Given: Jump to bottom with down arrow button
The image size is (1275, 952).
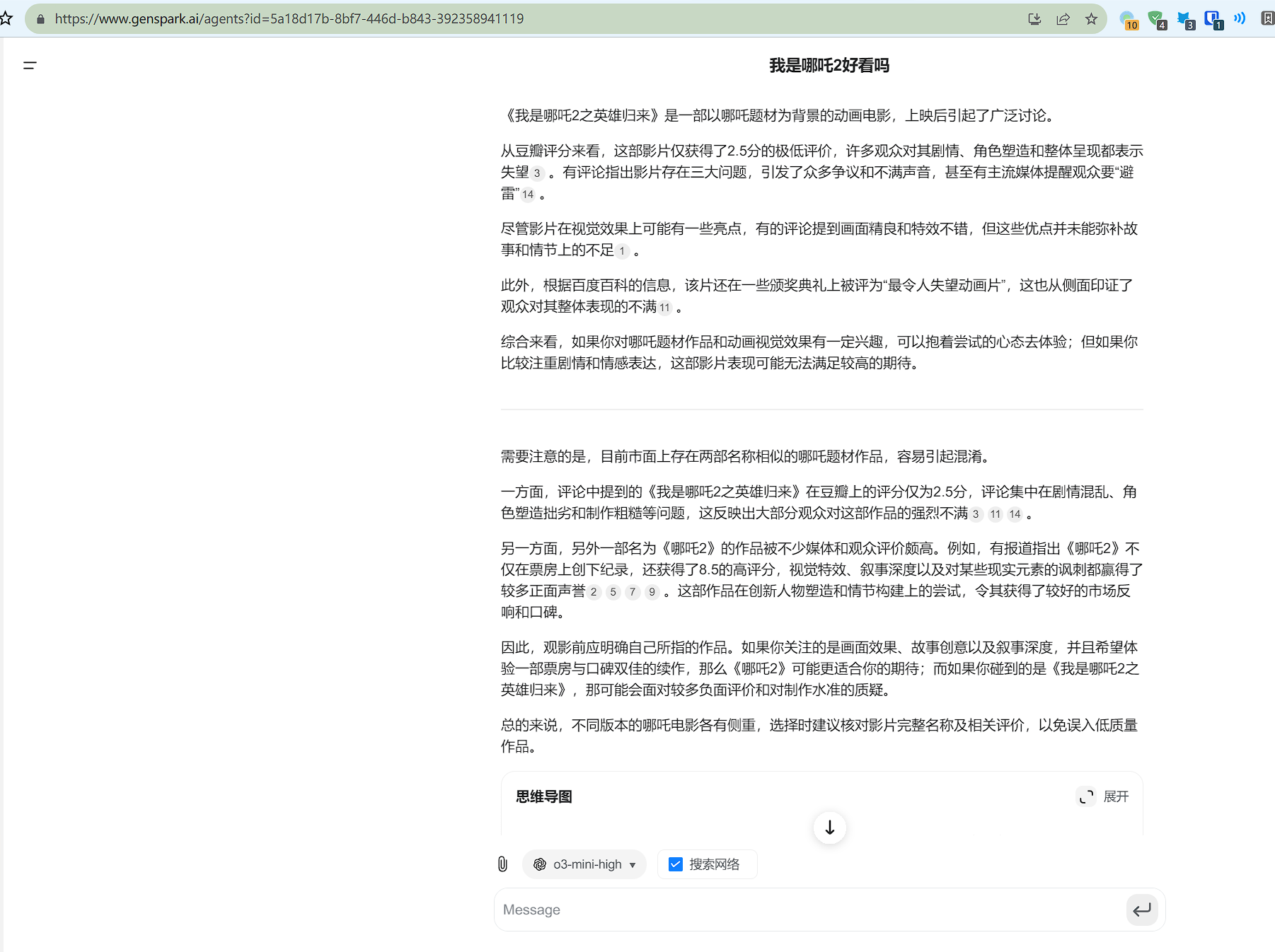Looking at the screenshot, I should pyautogui.click(x=829, y=827).
